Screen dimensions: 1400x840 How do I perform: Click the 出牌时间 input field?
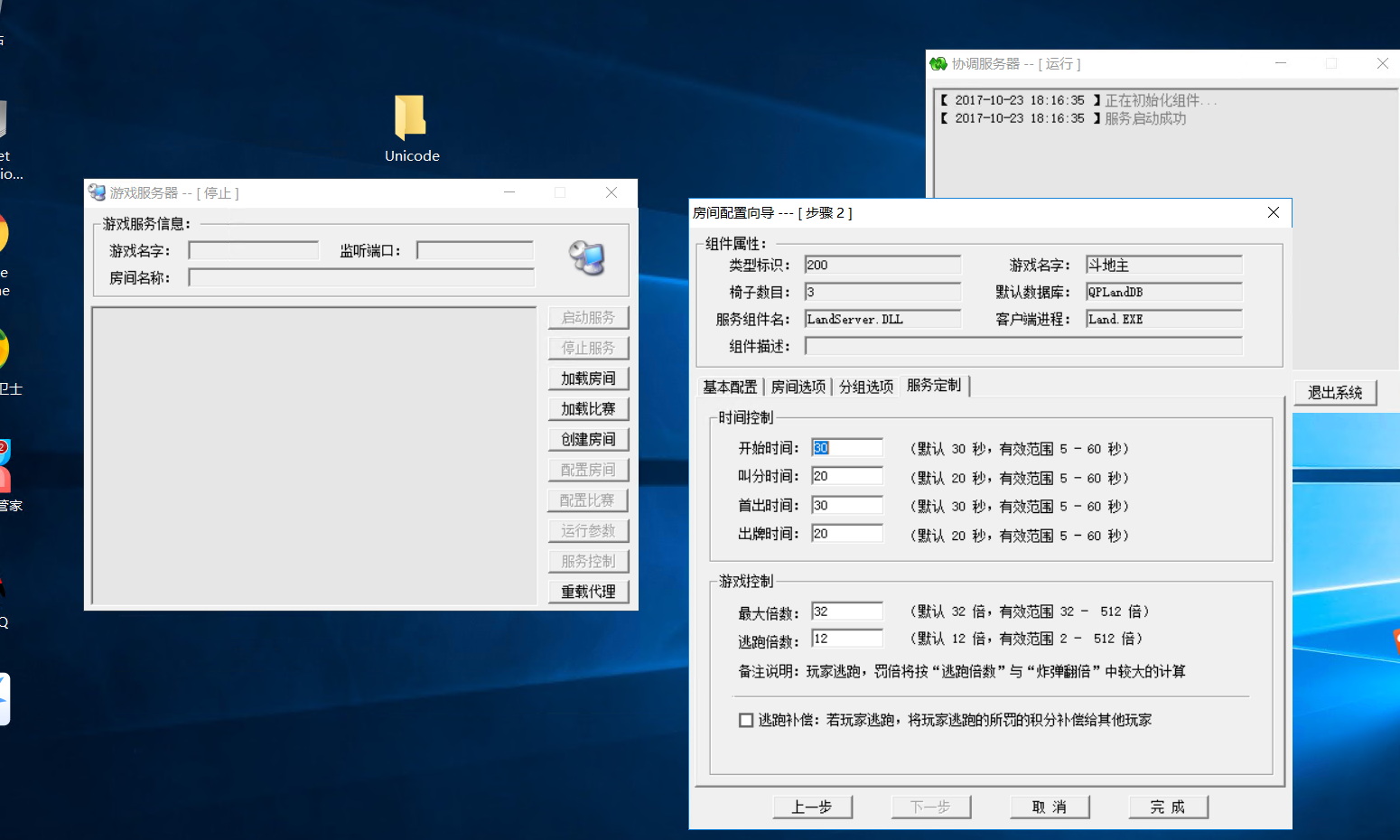pyautogui.click(x=847, y=534)
